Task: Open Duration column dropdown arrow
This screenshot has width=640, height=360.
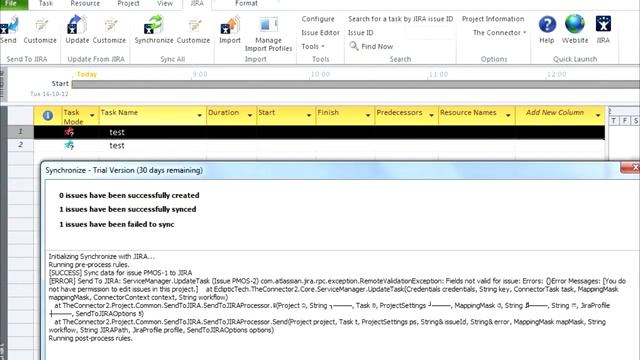Action: click(250, 116)
